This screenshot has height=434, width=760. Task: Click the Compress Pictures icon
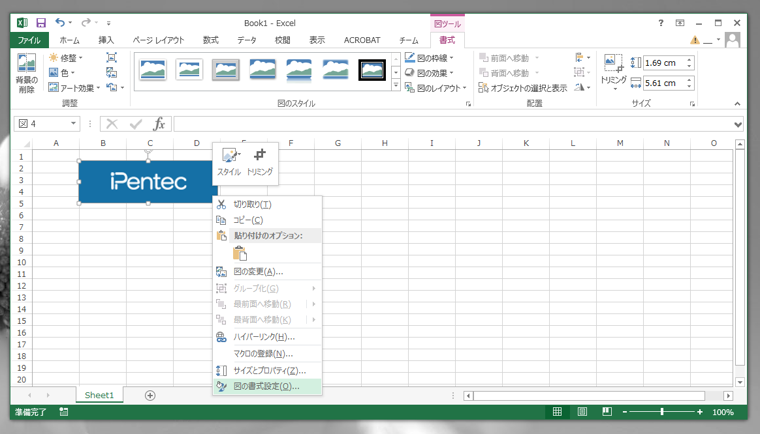pyautogui.click(x=111, y=58)
